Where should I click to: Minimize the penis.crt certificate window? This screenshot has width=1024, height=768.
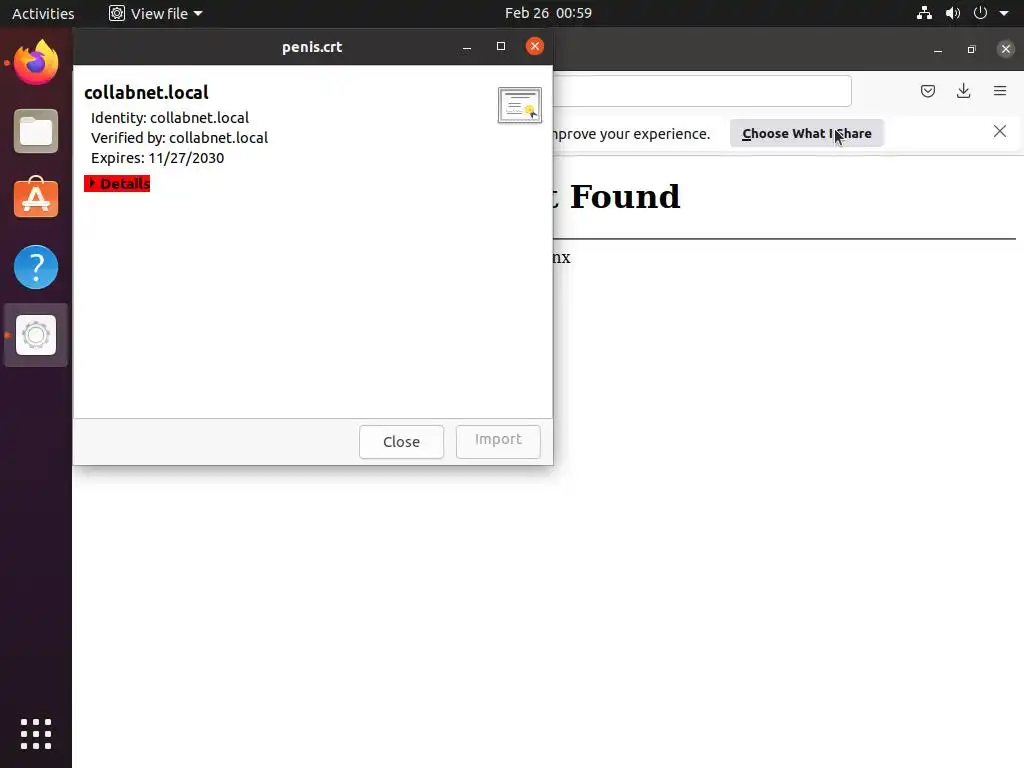pyautogui.click(x=467, y=47)
